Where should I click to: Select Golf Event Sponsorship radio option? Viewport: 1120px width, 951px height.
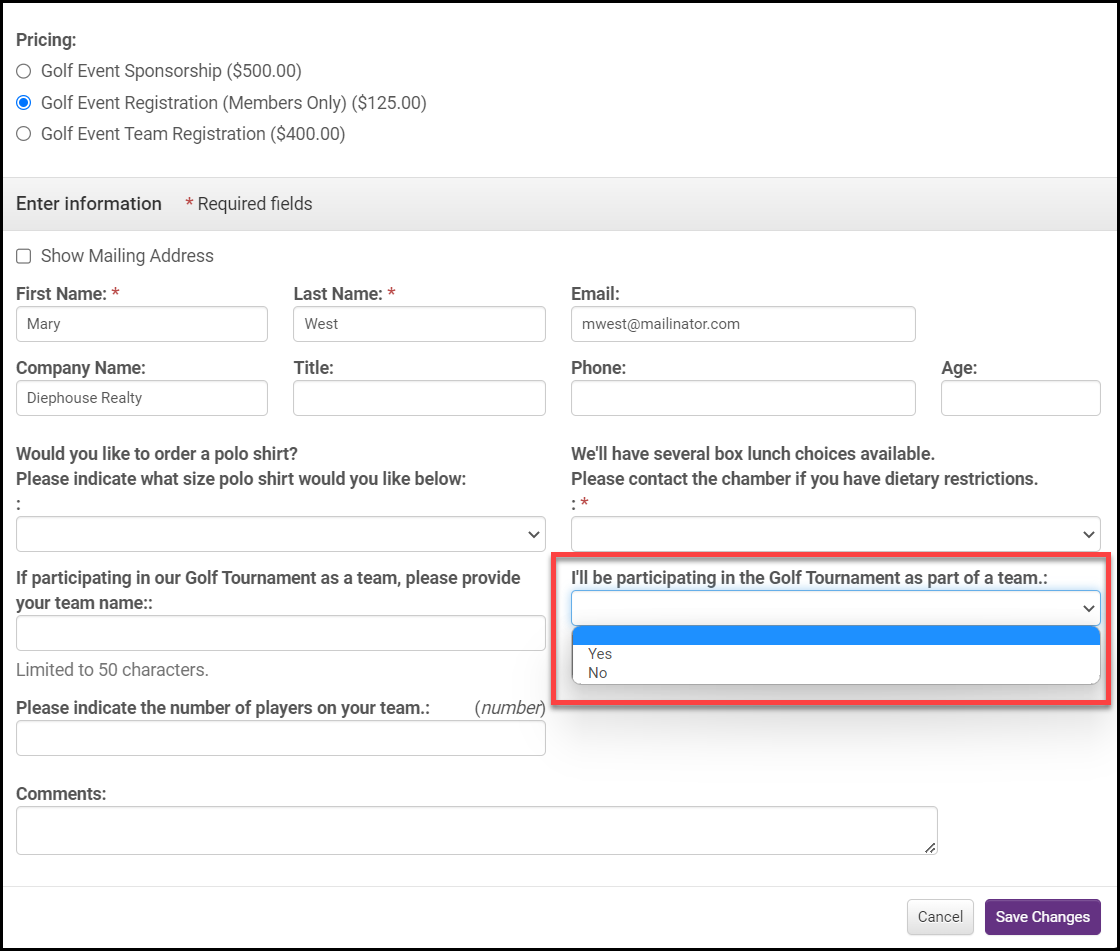click(x=24, y=72)
